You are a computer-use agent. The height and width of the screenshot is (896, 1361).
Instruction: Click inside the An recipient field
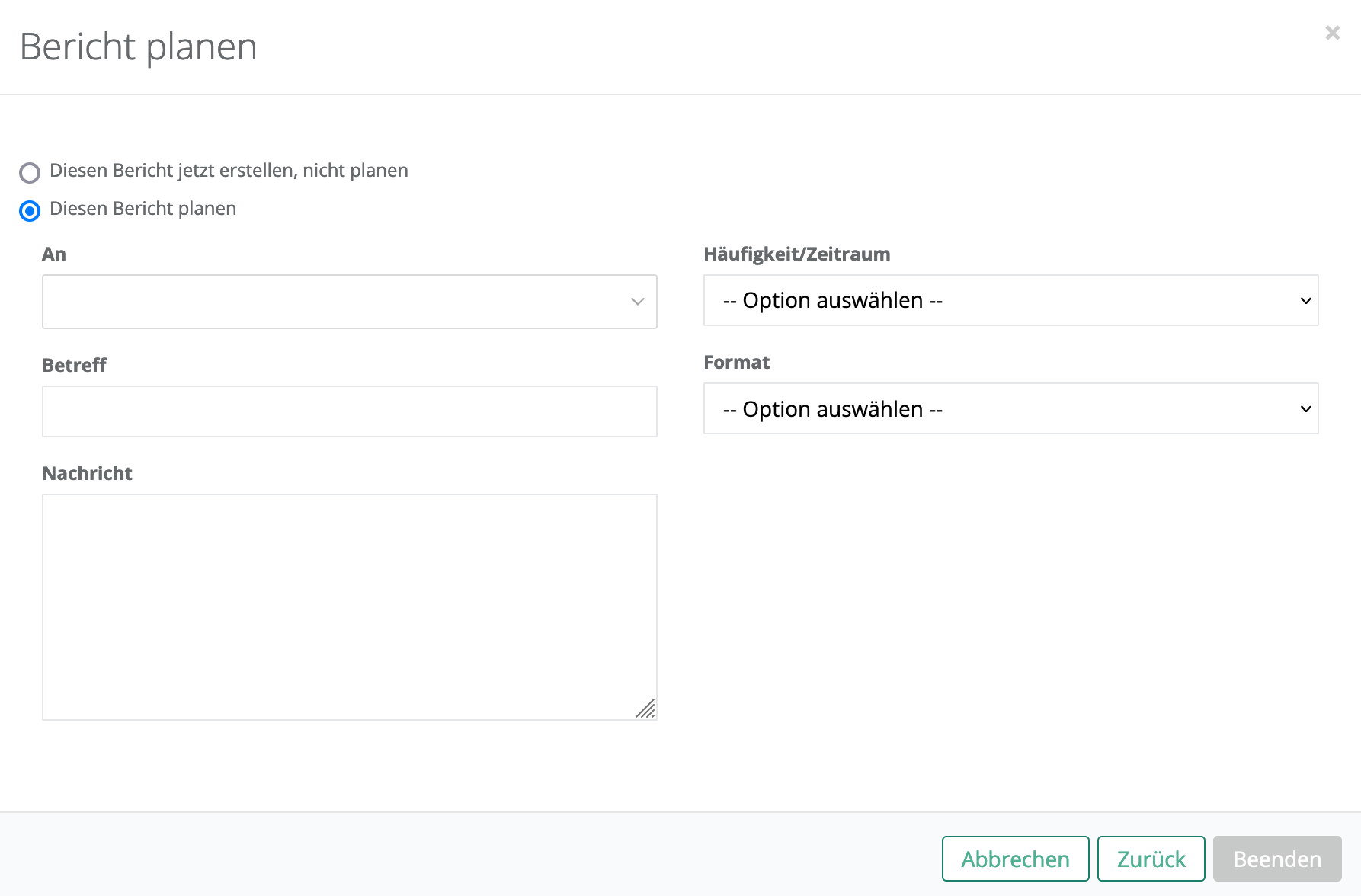(335, 302)
